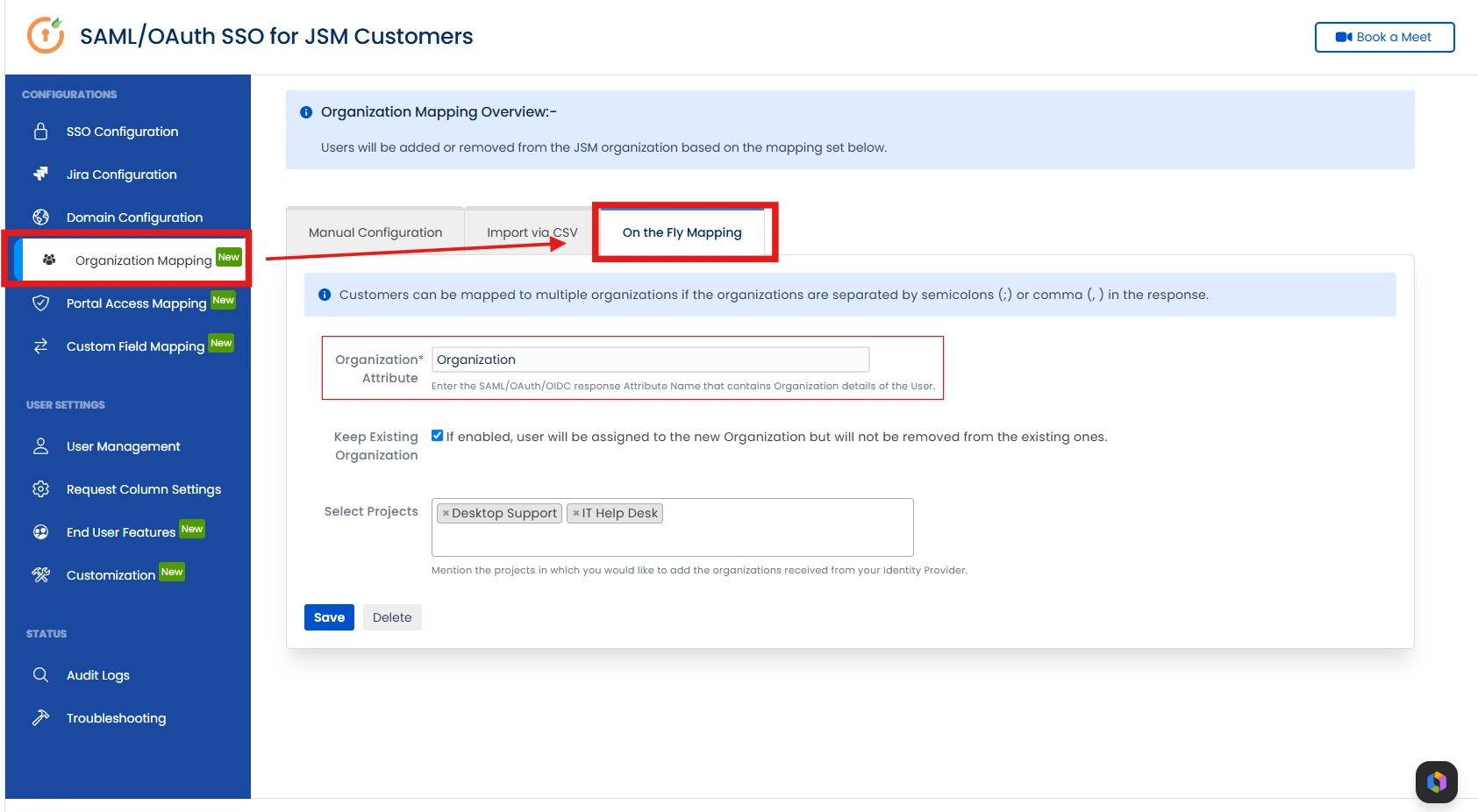1478x812 pixels.
Task: Click the Select Projects label
Action: pos(371,511)
